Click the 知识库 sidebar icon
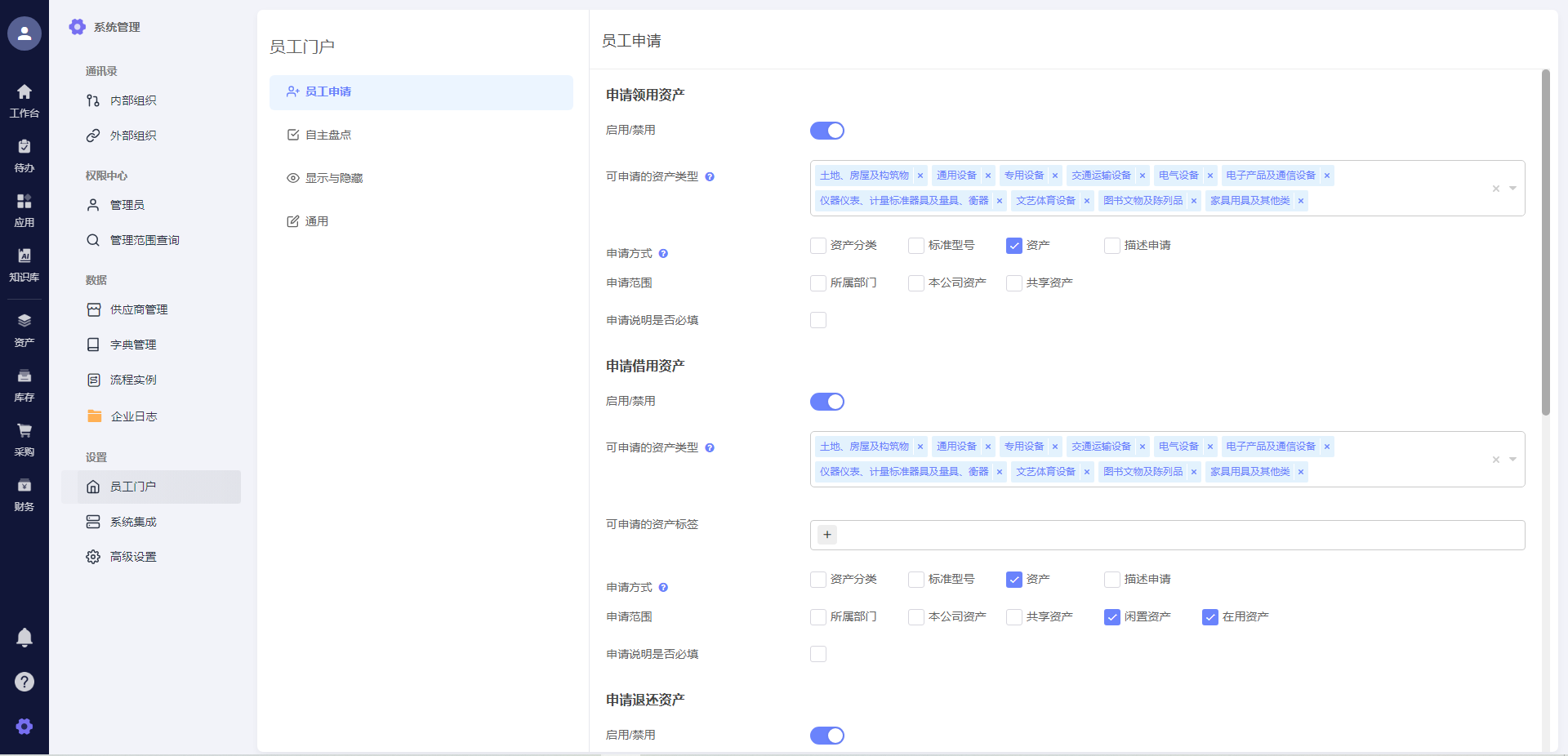 [24, 256]
